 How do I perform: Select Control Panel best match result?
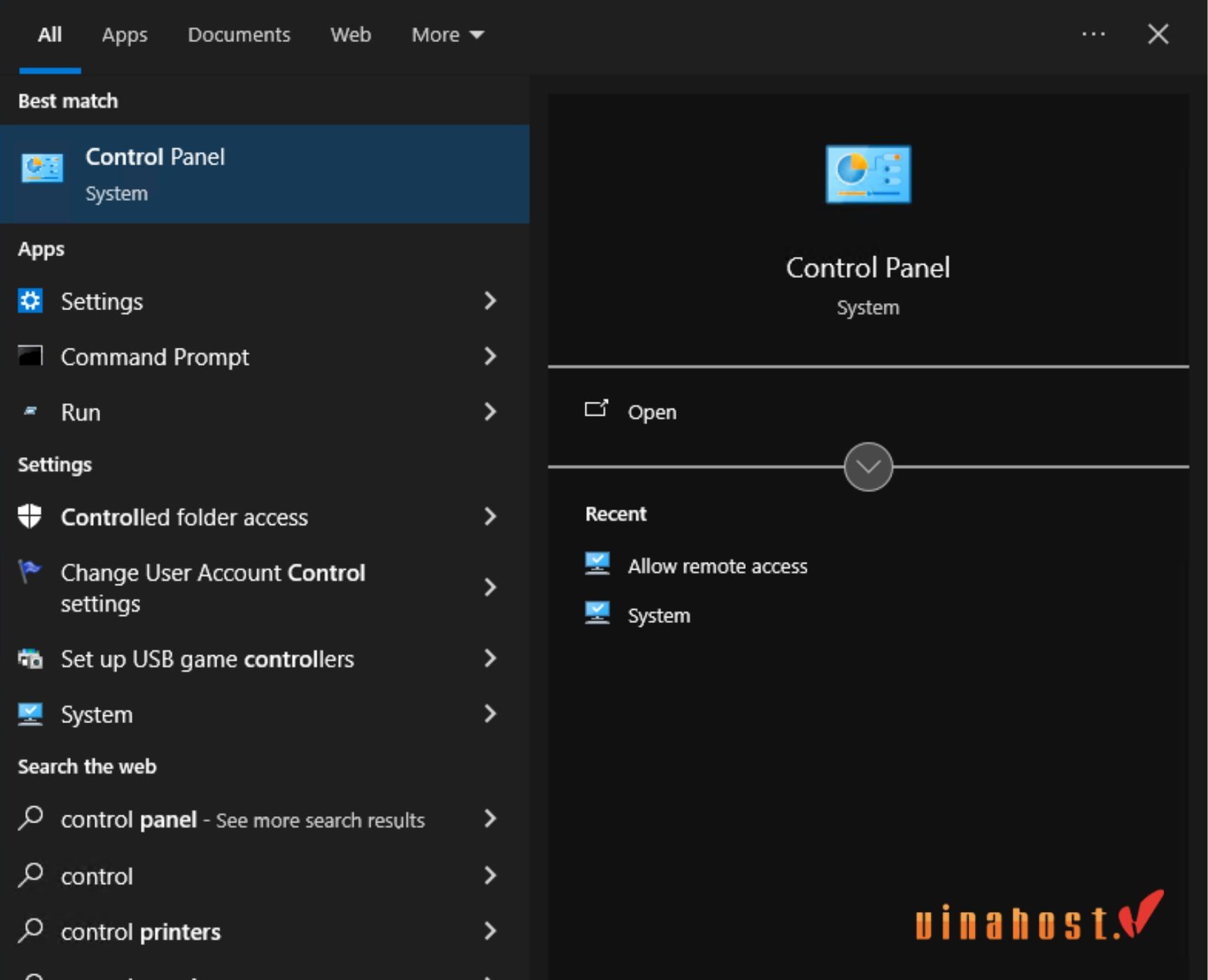[265, 174]
